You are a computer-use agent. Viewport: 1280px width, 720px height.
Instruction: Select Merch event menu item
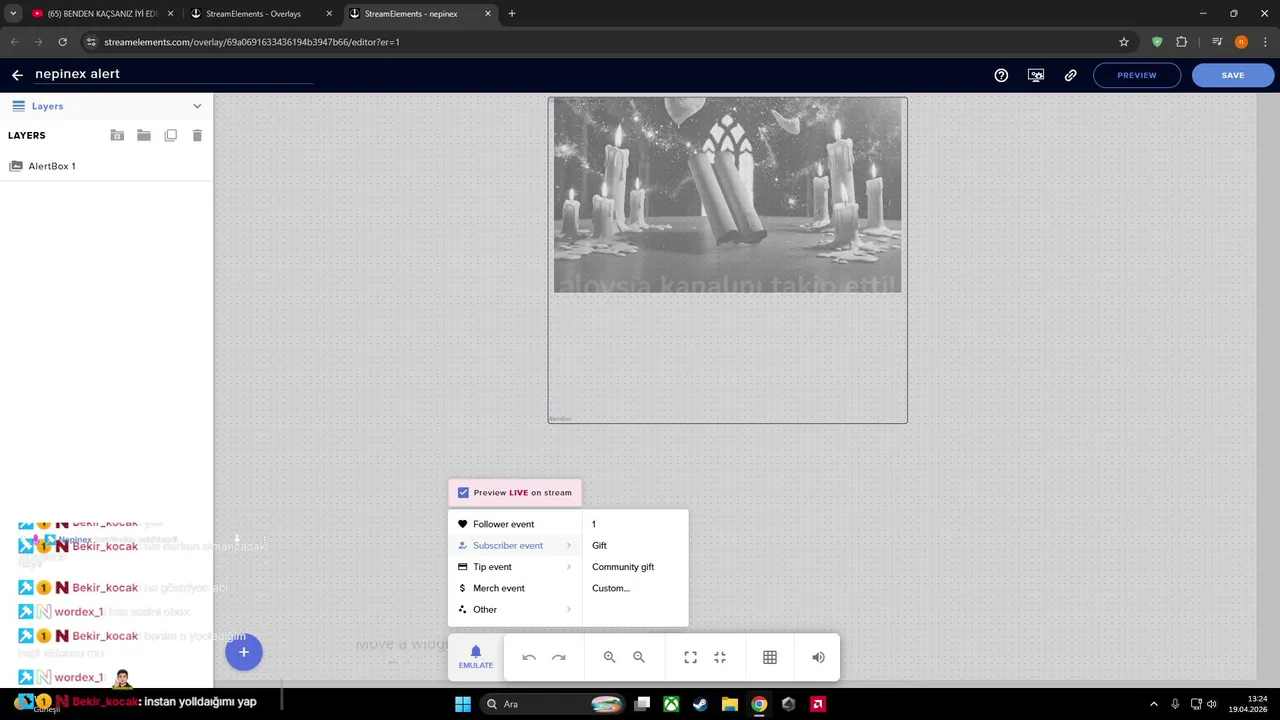point(515,588)
